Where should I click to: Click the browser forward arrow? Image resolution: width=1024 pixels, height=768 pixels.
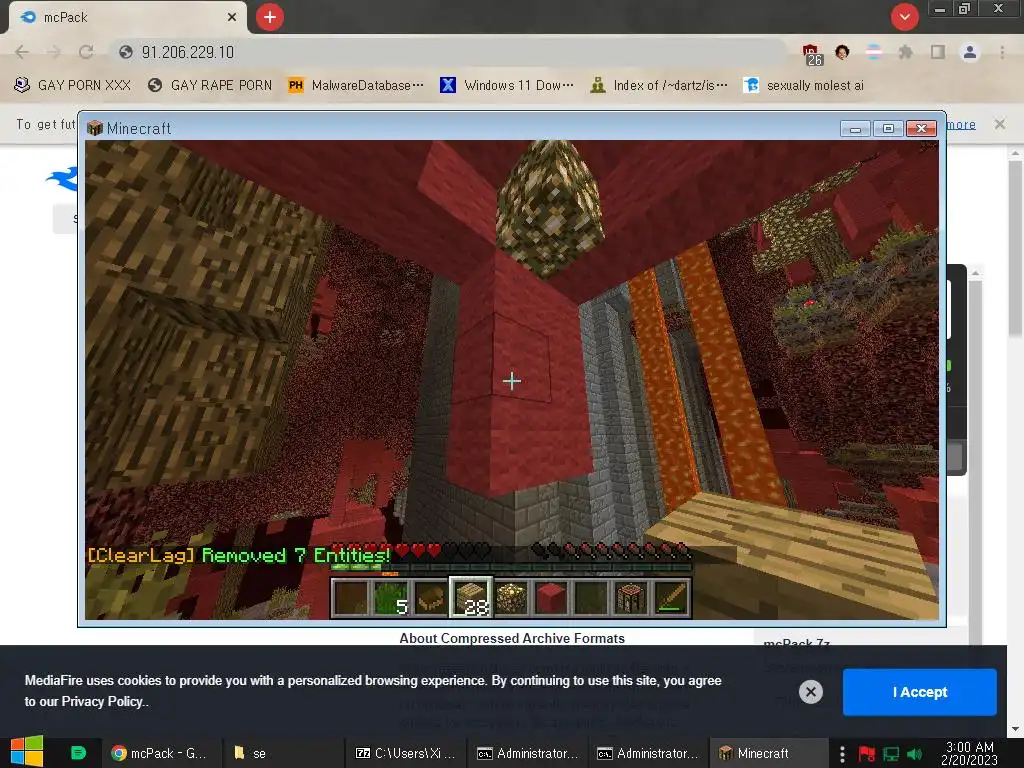tap(54, 52)
